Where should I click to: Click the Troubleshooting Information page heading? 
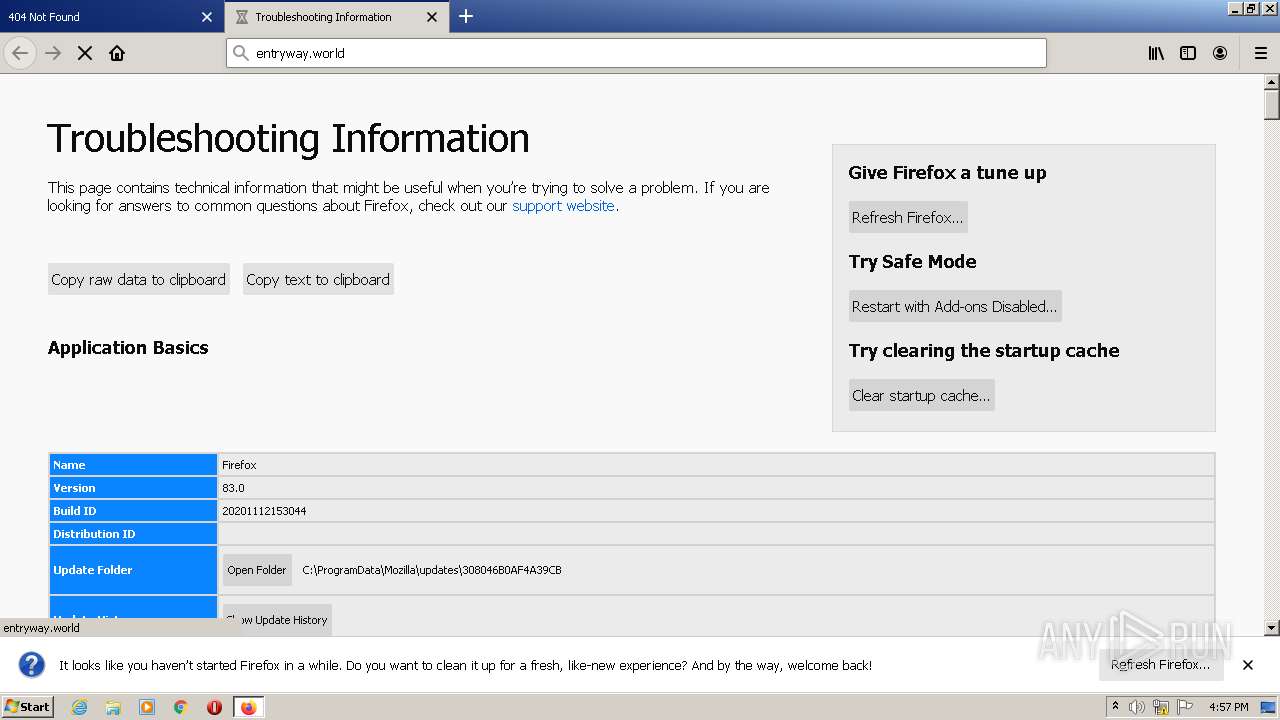pyautogui.click(x=288, y=138)
